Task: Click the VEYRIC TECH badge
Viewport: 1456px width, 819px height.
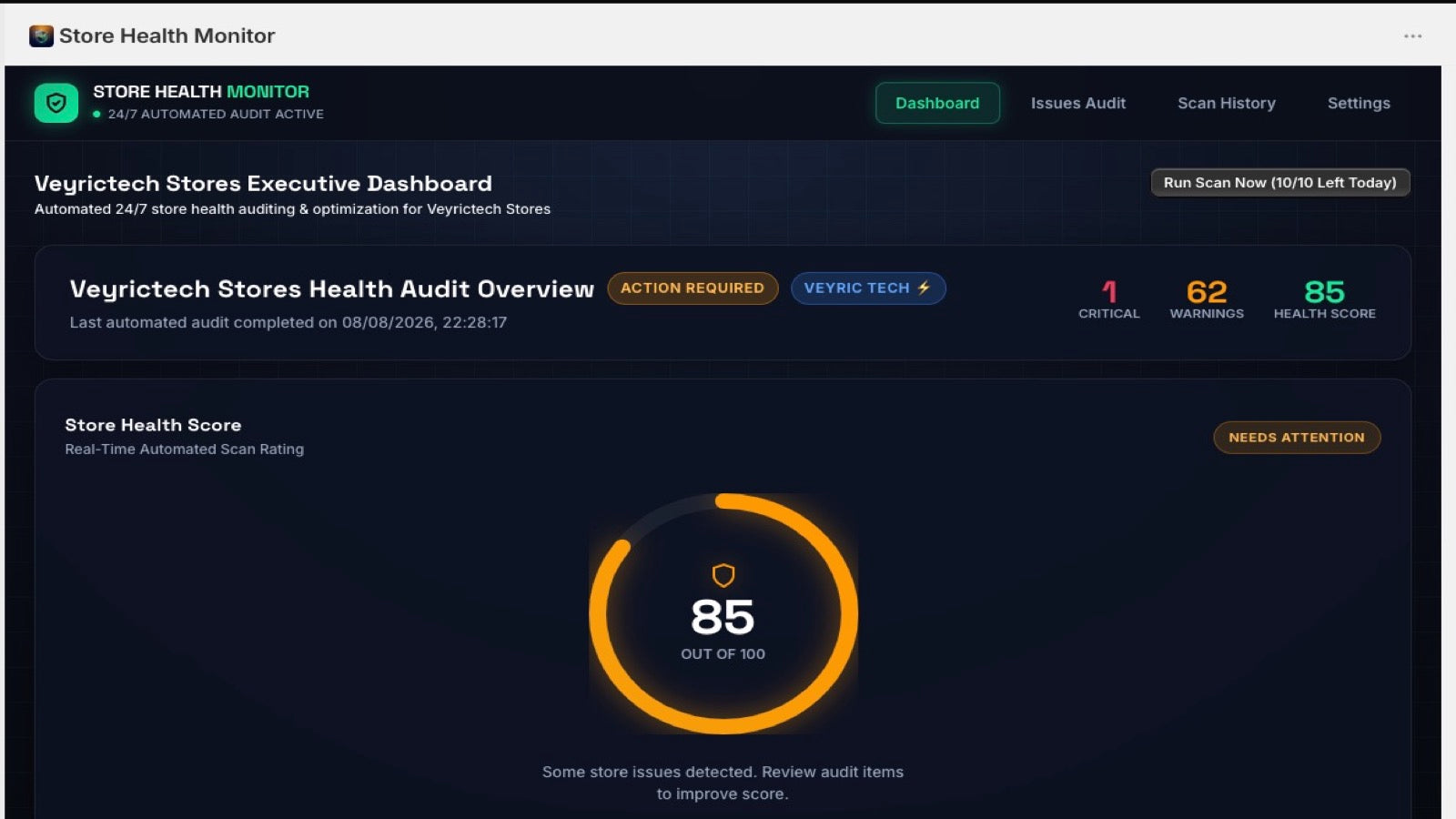Action: pos(868,288)
